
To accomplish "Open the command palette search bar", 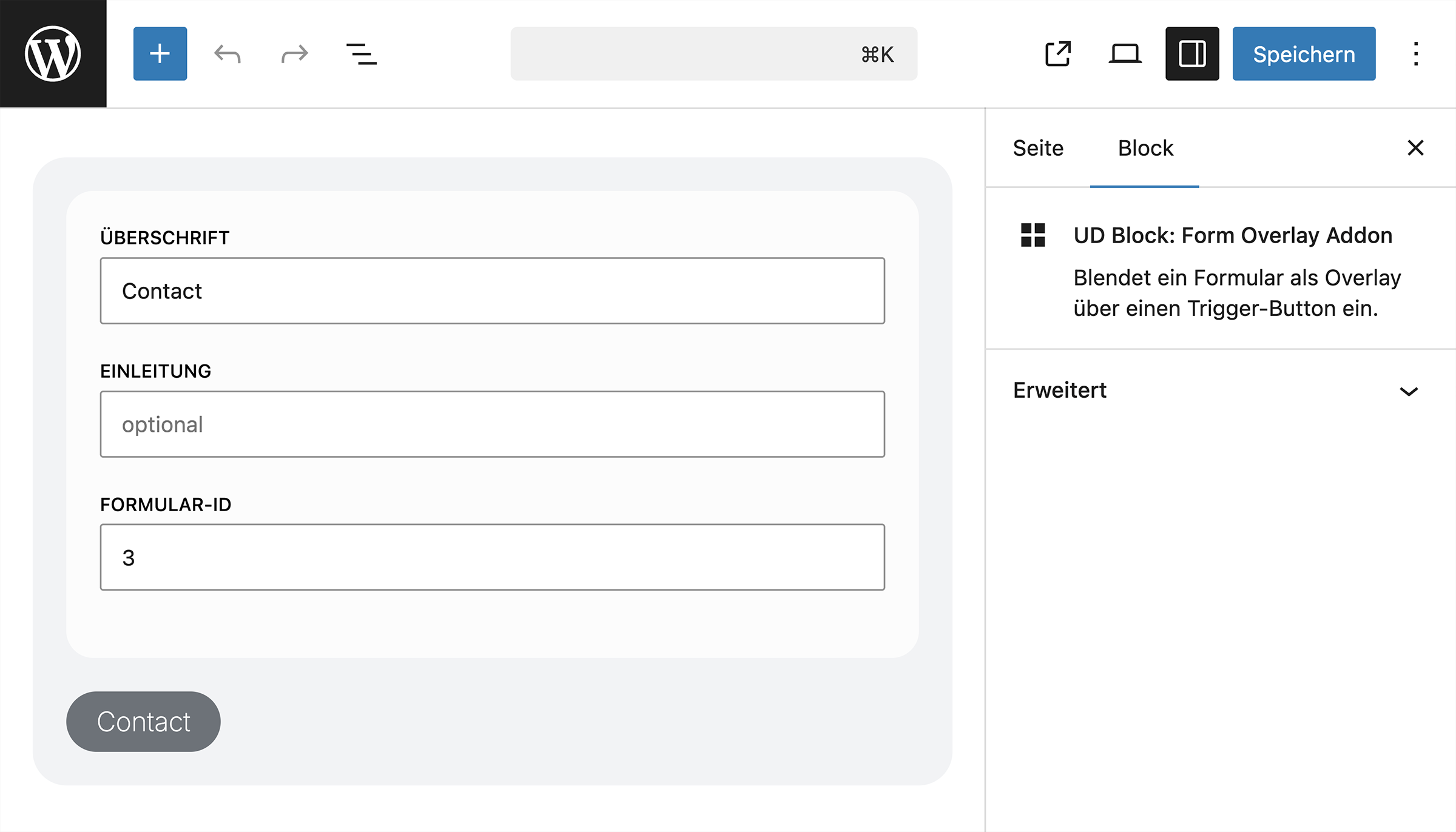I will click(713, 53).
